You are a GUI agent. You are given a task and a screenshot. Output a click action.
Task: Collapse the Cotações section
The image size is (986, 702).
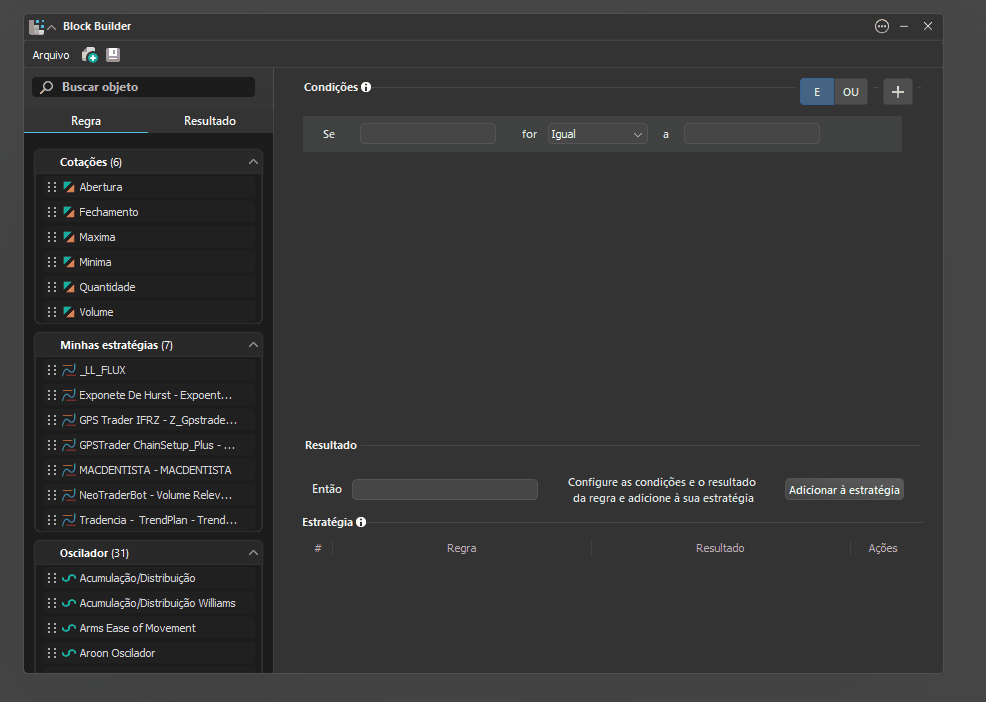pyautogui.click(x=253, y=162)
